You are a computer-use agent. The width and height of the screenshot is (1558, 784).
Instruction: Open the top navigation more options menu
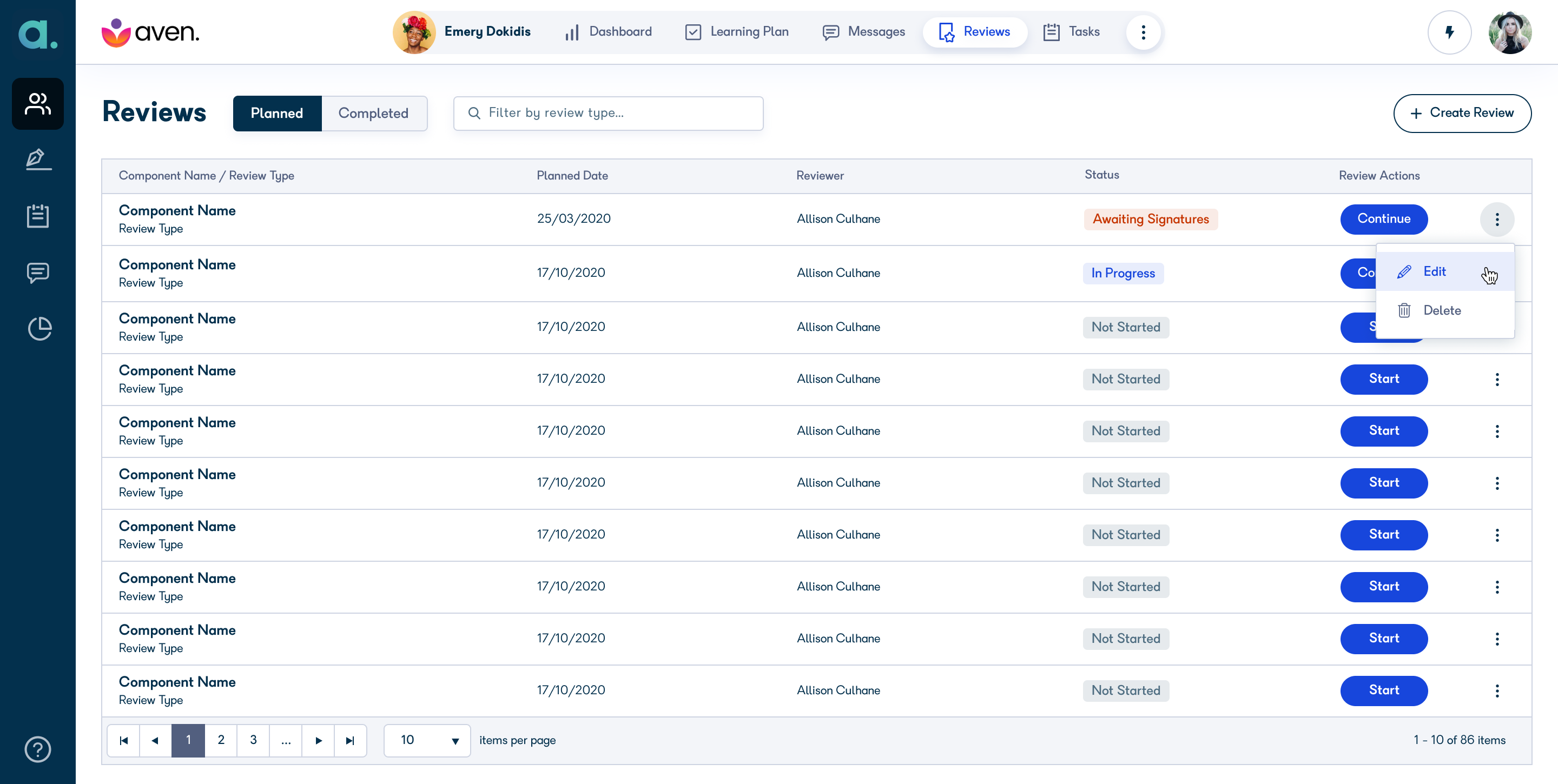tap(1143, 32)
